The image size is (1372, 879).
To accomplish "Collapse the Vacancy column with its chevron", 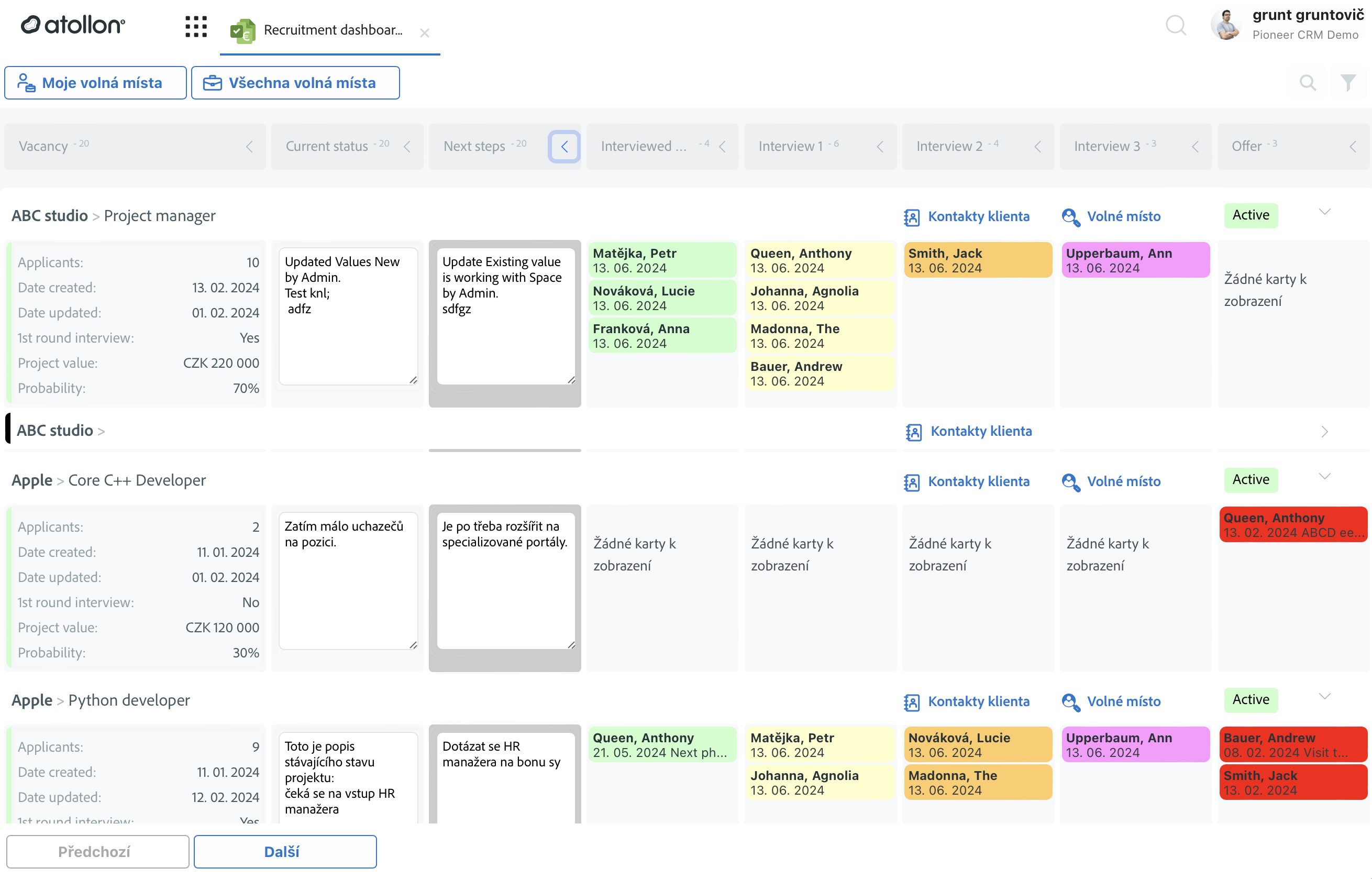I will click(249, 147).
